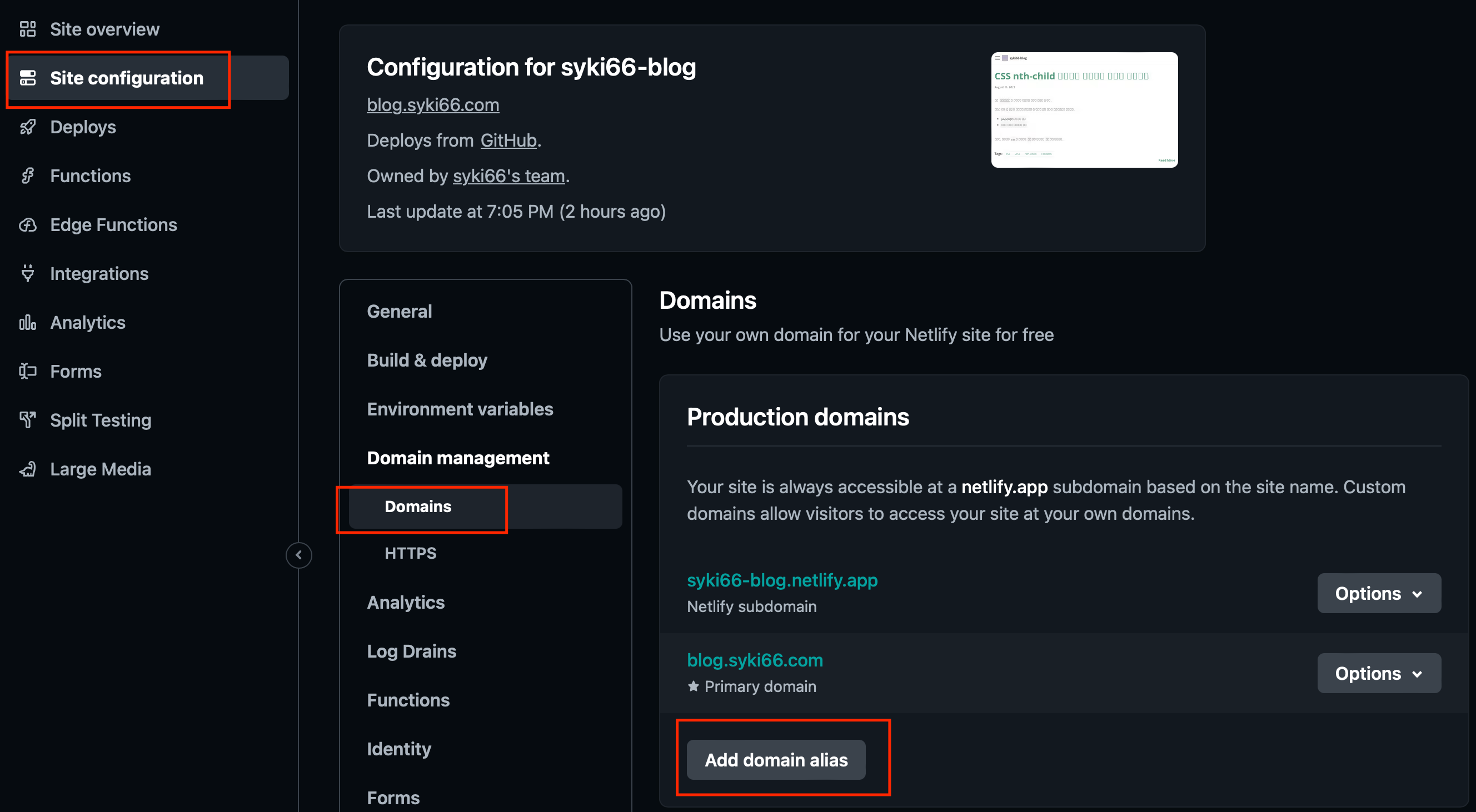Click the Large Media icon
The width and height of the screenshot is (1476, 812).
point(27,469)
